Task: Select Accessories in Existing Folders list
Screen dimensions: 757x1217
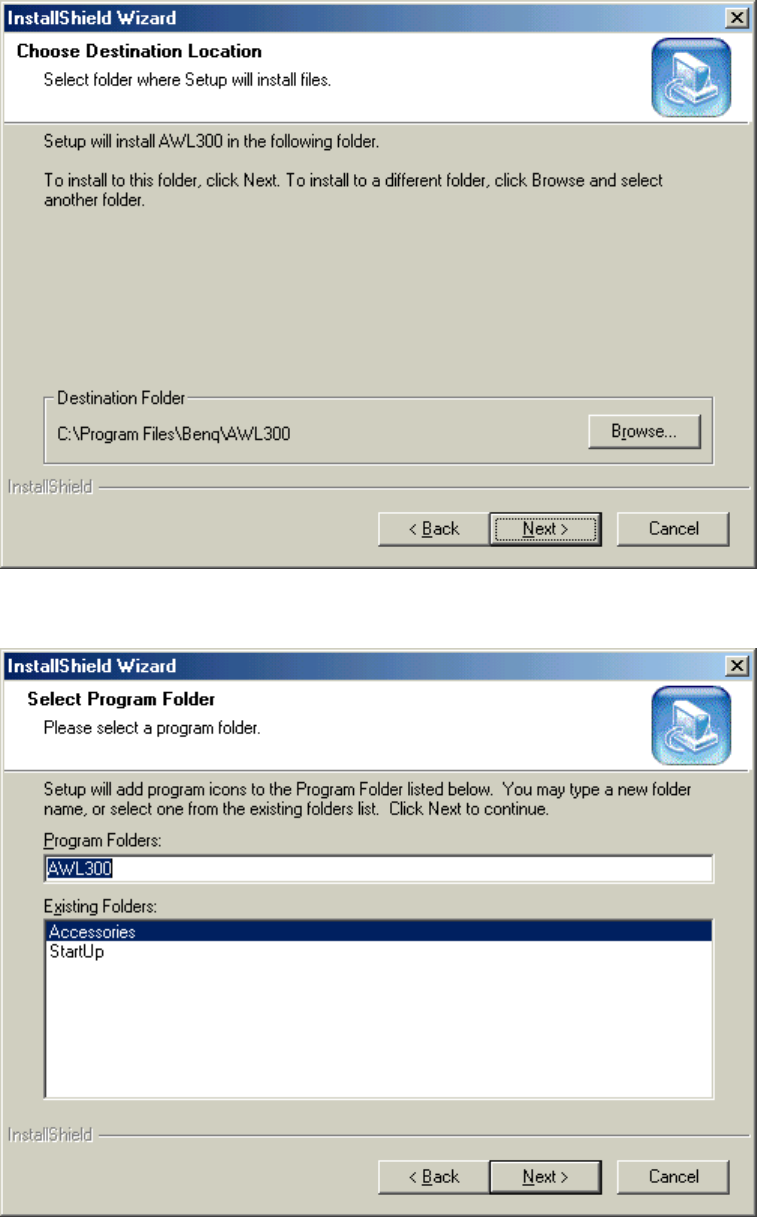Action: click(378, 932)
